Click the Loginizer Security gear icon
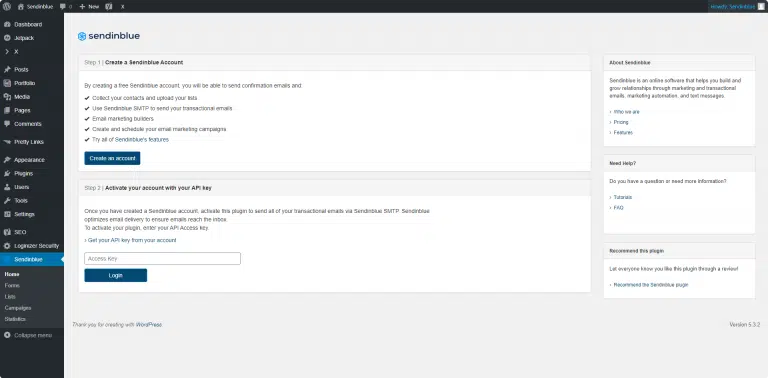The width and height of the screenshot is (768, 378). point(7,246)
